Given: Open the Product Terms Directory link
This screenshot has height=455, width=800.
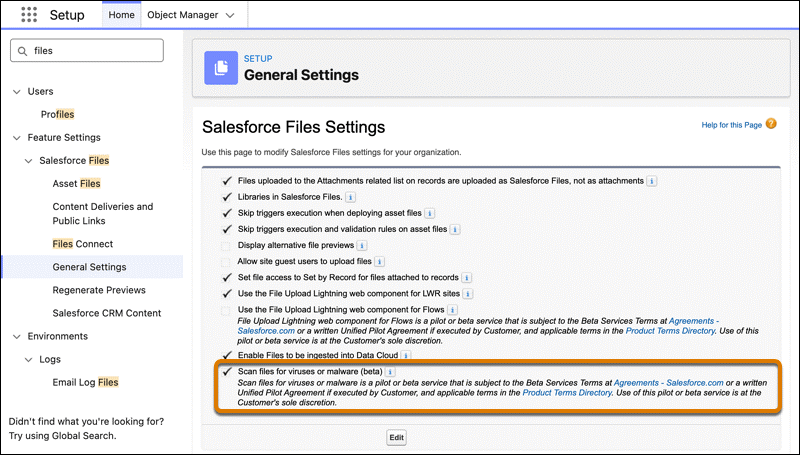Looking at the screenshot, I should click(566, 394).
